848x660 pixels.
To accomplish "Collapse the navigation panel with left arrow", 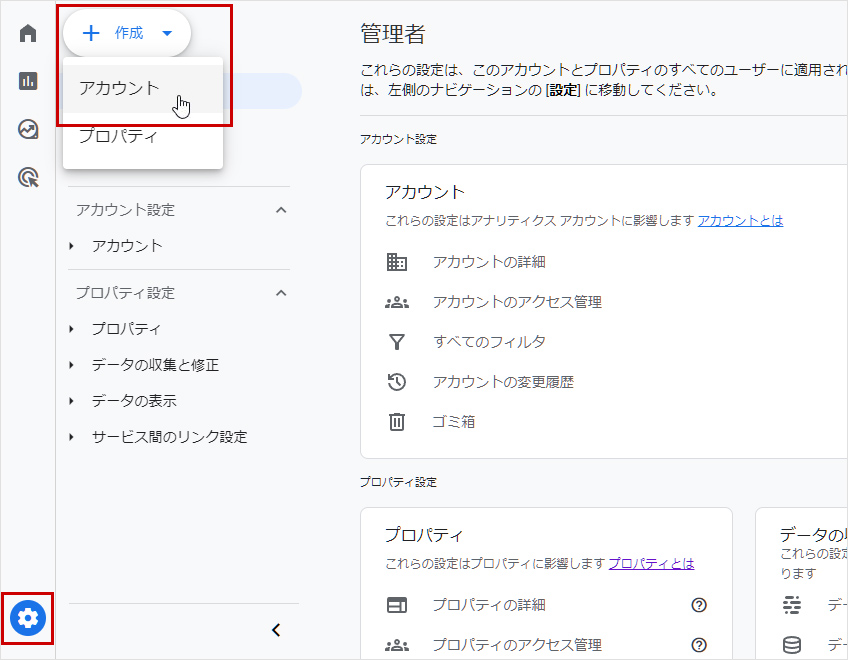I will tap(277, 630).
